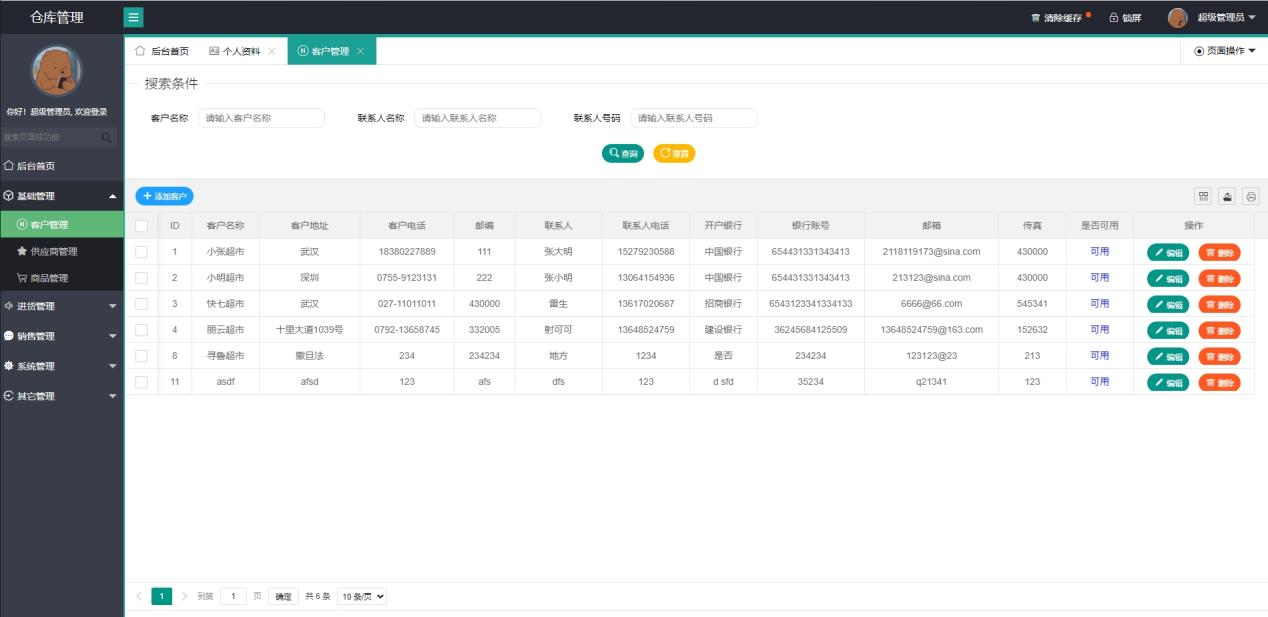Close the 客户管理 tab
Viewport: 1268px width, 617px height.
(x=360, y=51)
